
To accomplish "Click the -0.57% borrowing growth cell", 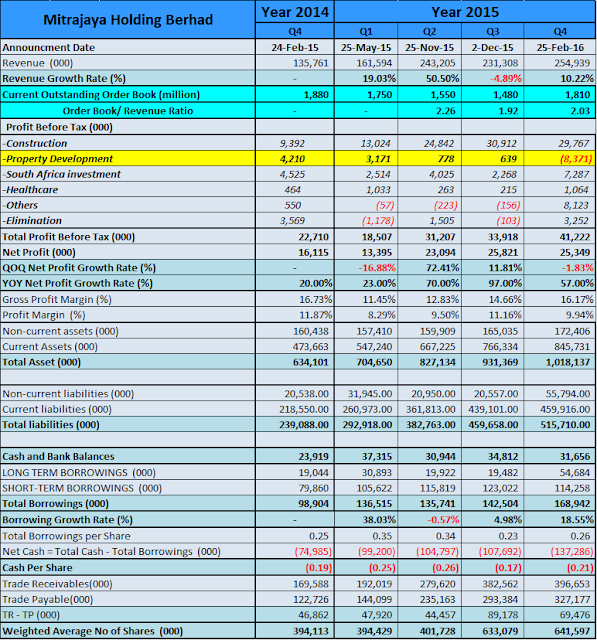I will tap(429, 520).
